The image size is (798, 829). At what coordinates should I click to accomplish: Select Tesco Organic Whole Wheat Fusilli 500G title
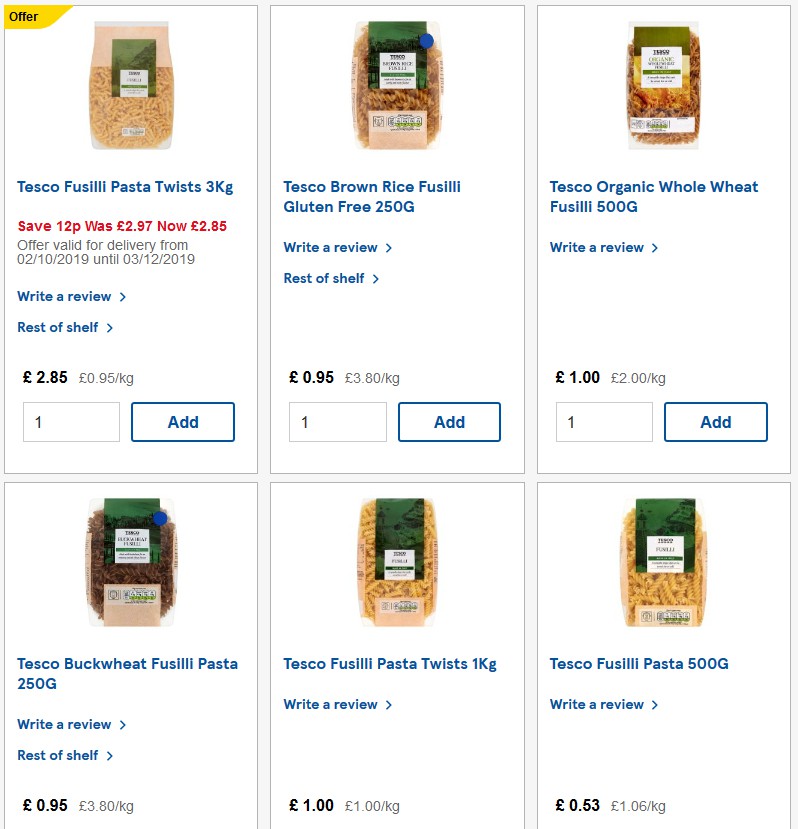point(653,196)
